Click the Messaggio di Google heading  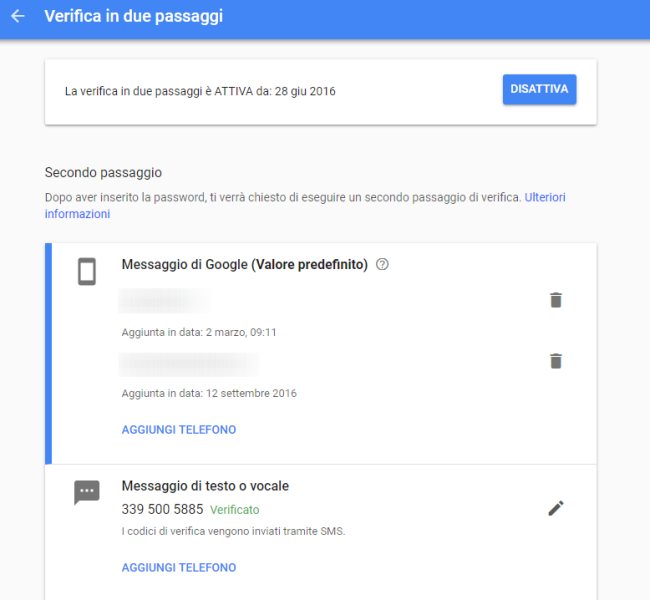pos(245,265)
